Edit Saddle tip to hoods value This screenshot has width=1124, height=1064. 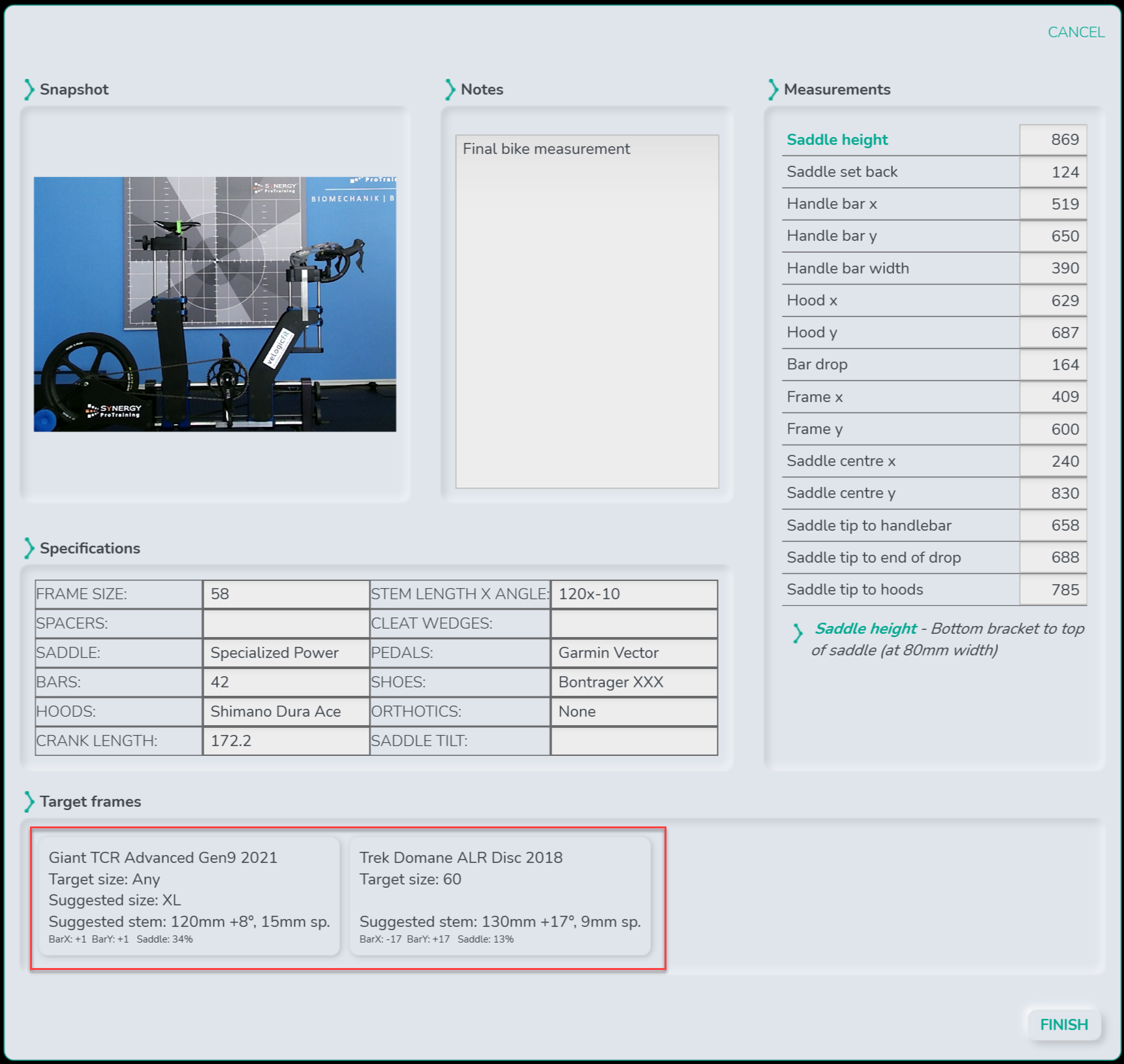coord(1053,590)
